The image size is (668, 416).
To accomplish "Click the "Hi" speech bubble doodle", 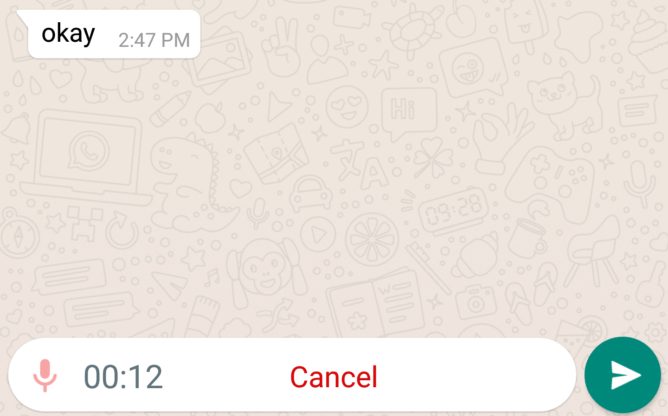I will tap(409, 113).
